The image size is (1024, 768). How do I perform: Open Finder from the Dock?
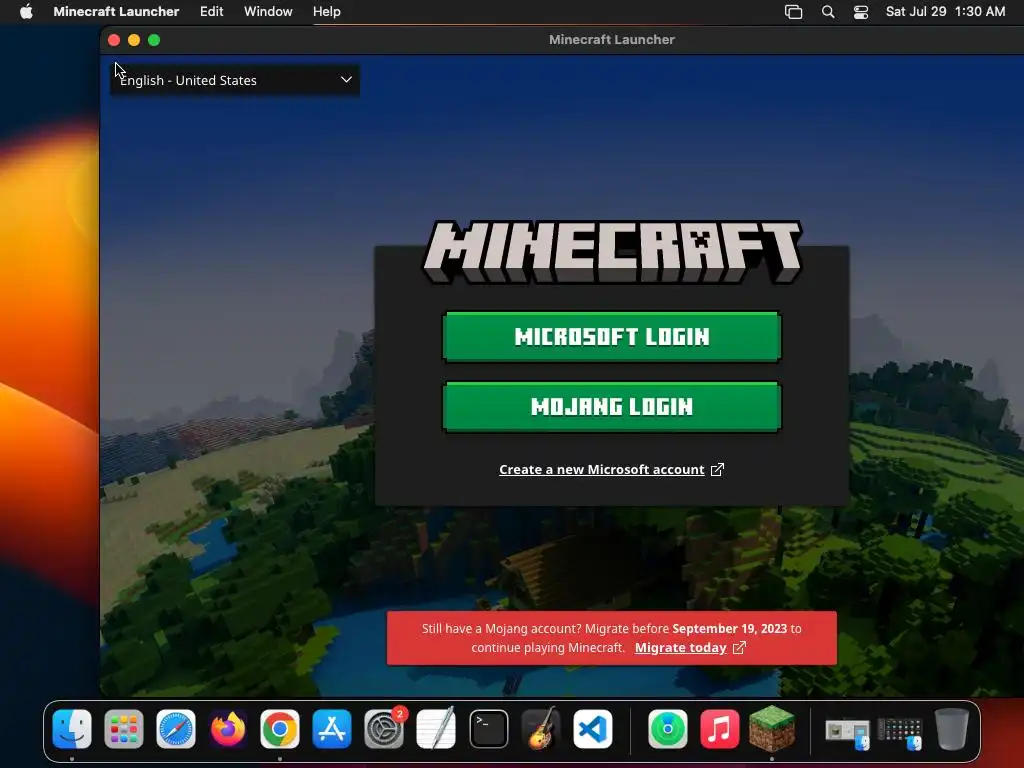pos(72,729)
